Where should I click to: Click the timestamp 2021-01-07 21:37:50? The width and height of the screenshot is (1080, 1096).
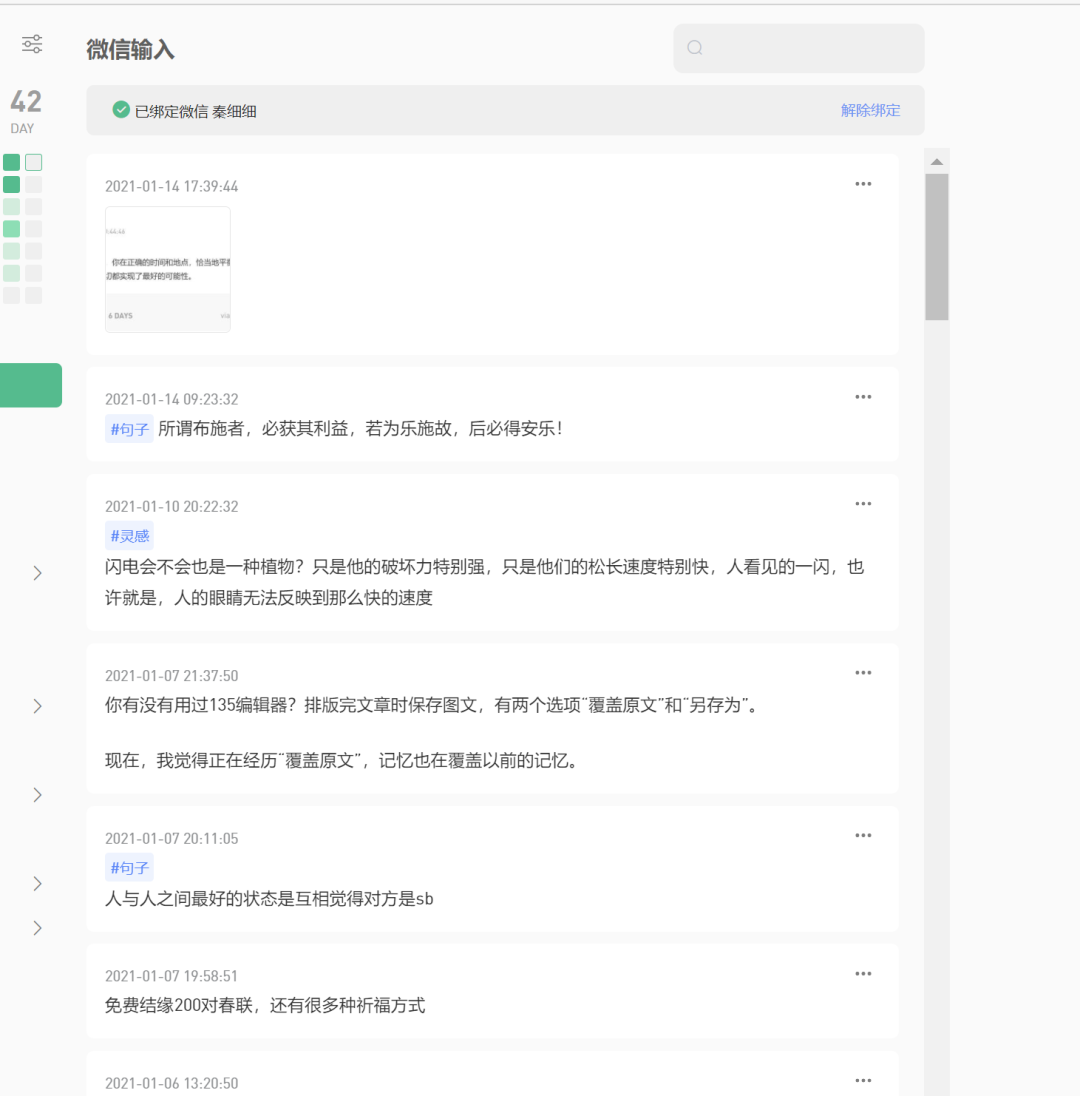click(x=171, y=676)
